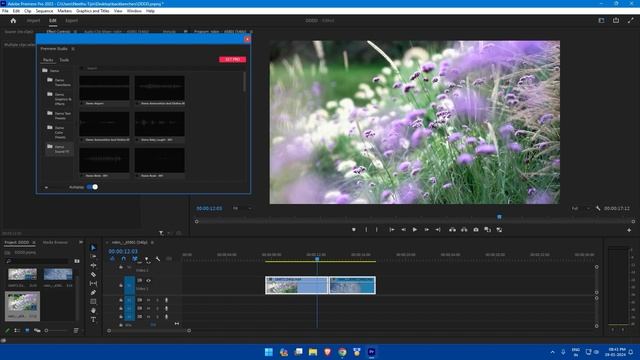Step forward one frame

click(x=427, y=230)
